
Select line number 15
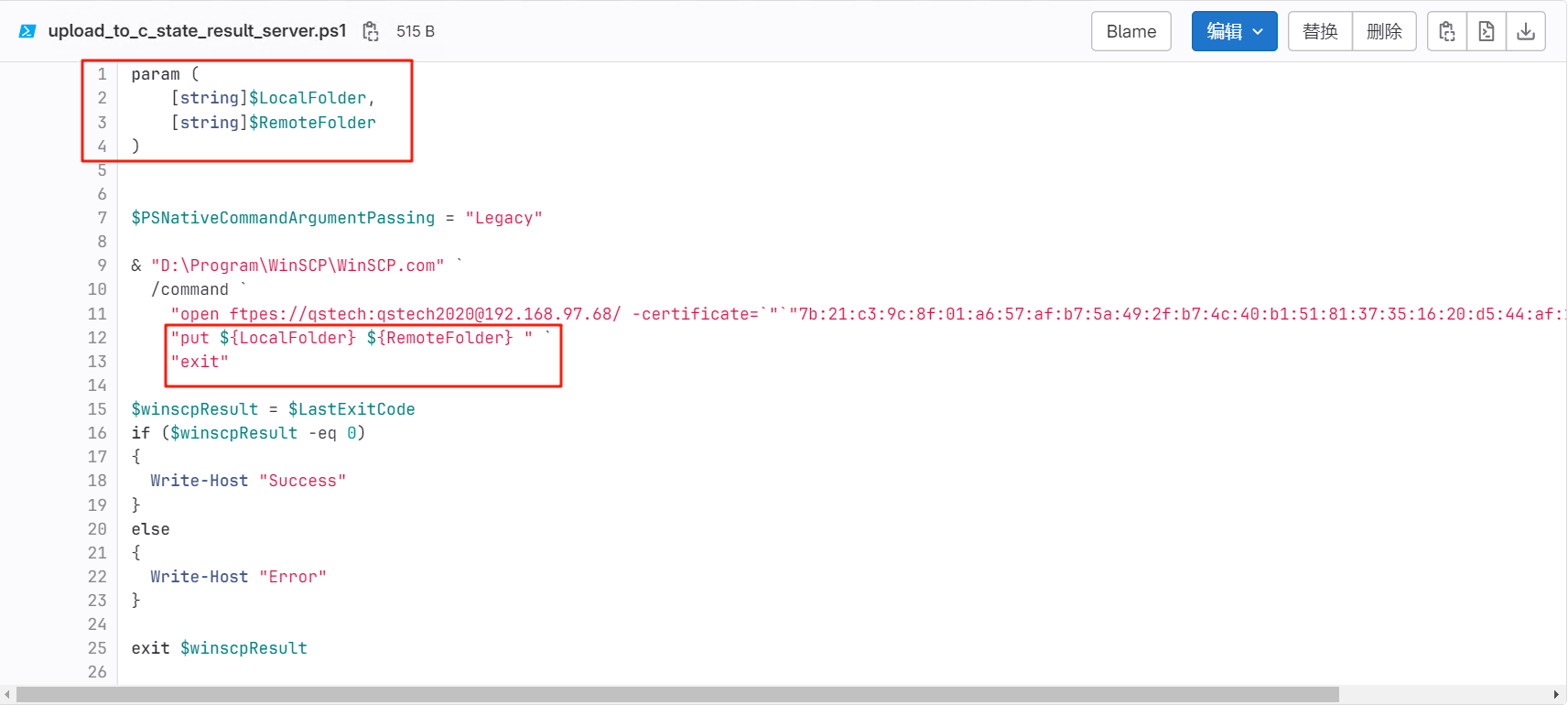97,409
